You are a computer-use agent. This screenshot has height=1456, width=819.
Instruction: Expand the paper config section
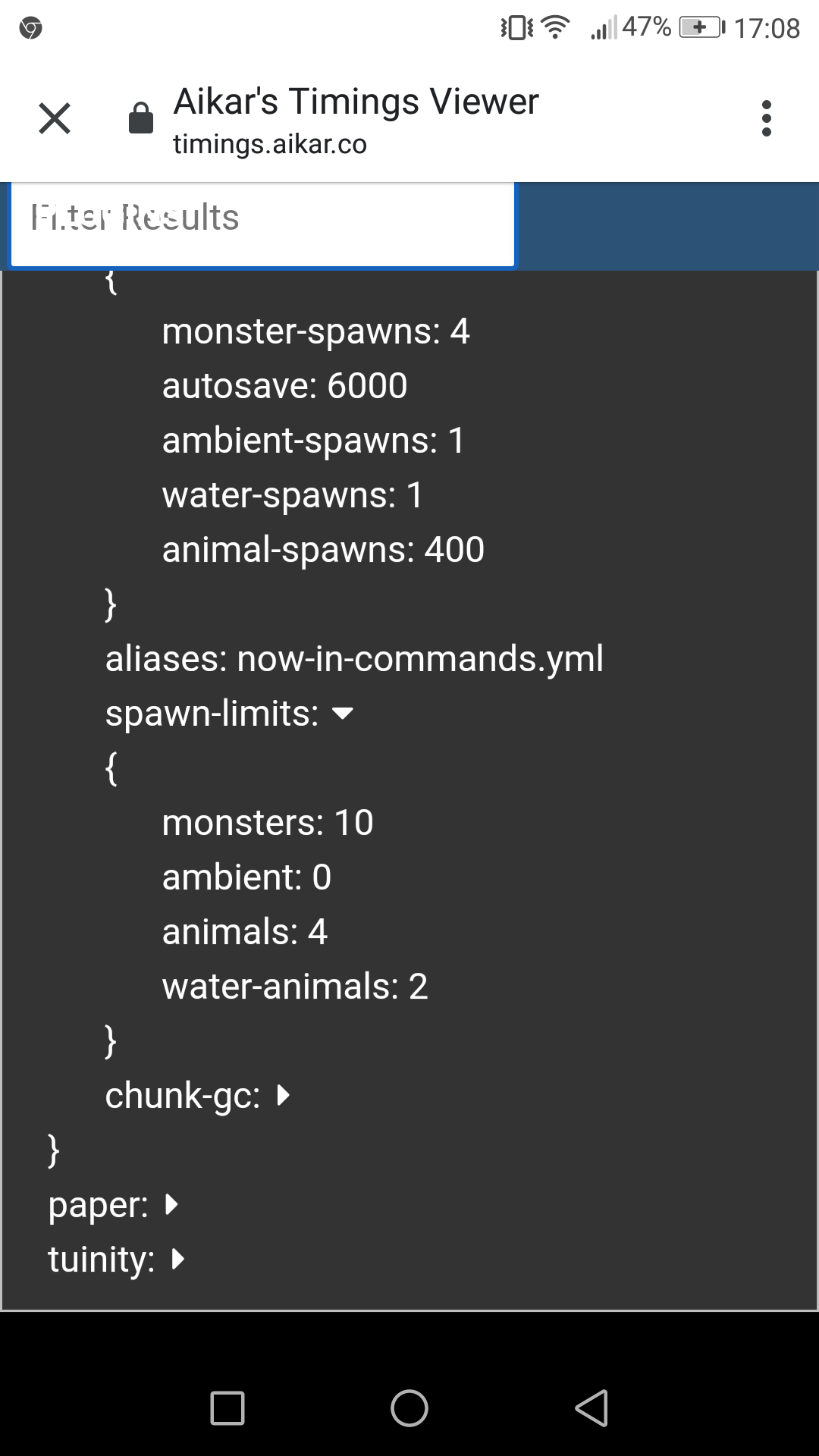tap(172, 1205)
